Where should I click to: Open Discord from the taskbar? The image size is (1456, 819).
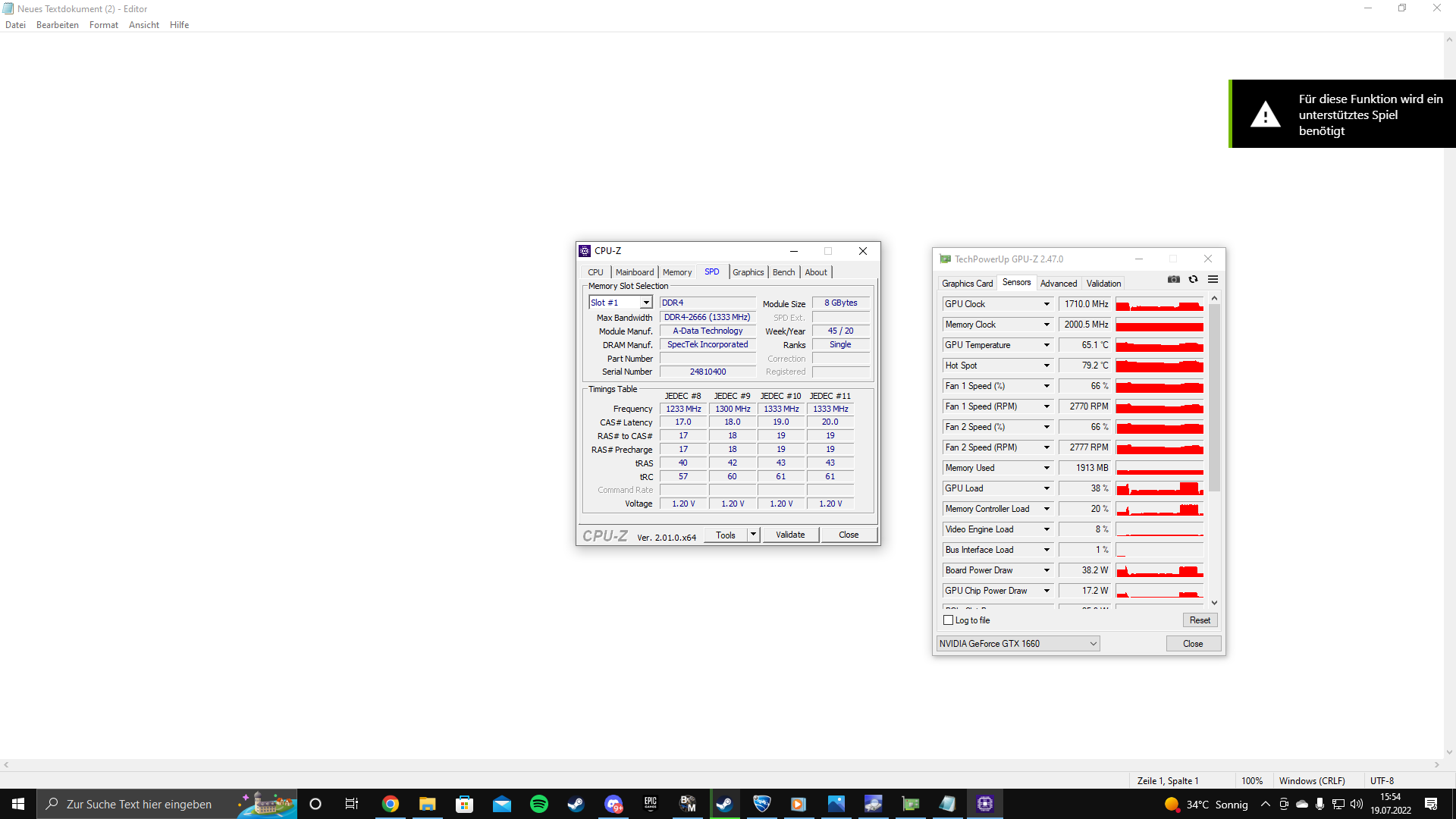613,804
